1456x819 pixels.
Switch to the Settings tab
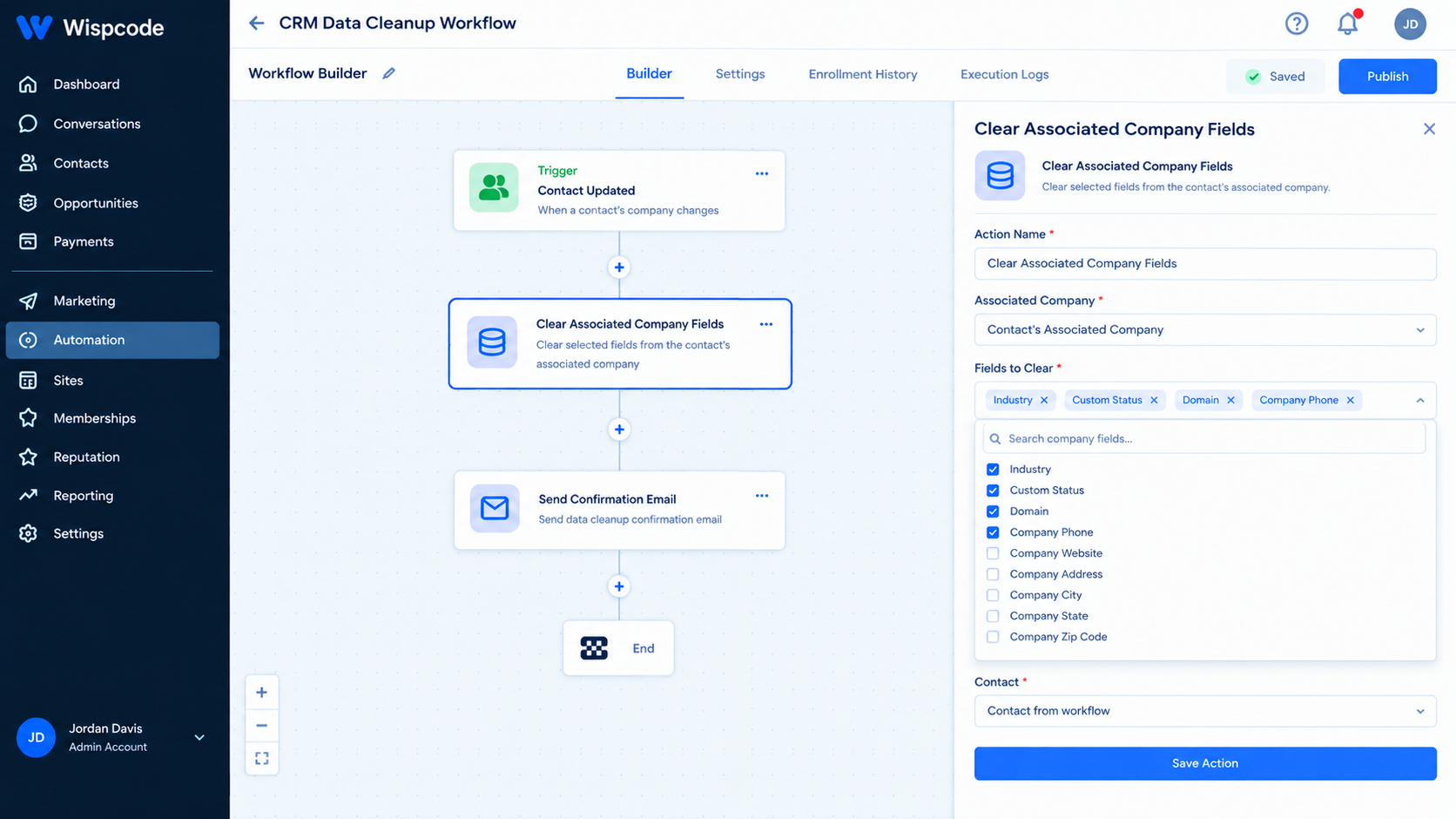pyautogui.click(x=740, y=74)
